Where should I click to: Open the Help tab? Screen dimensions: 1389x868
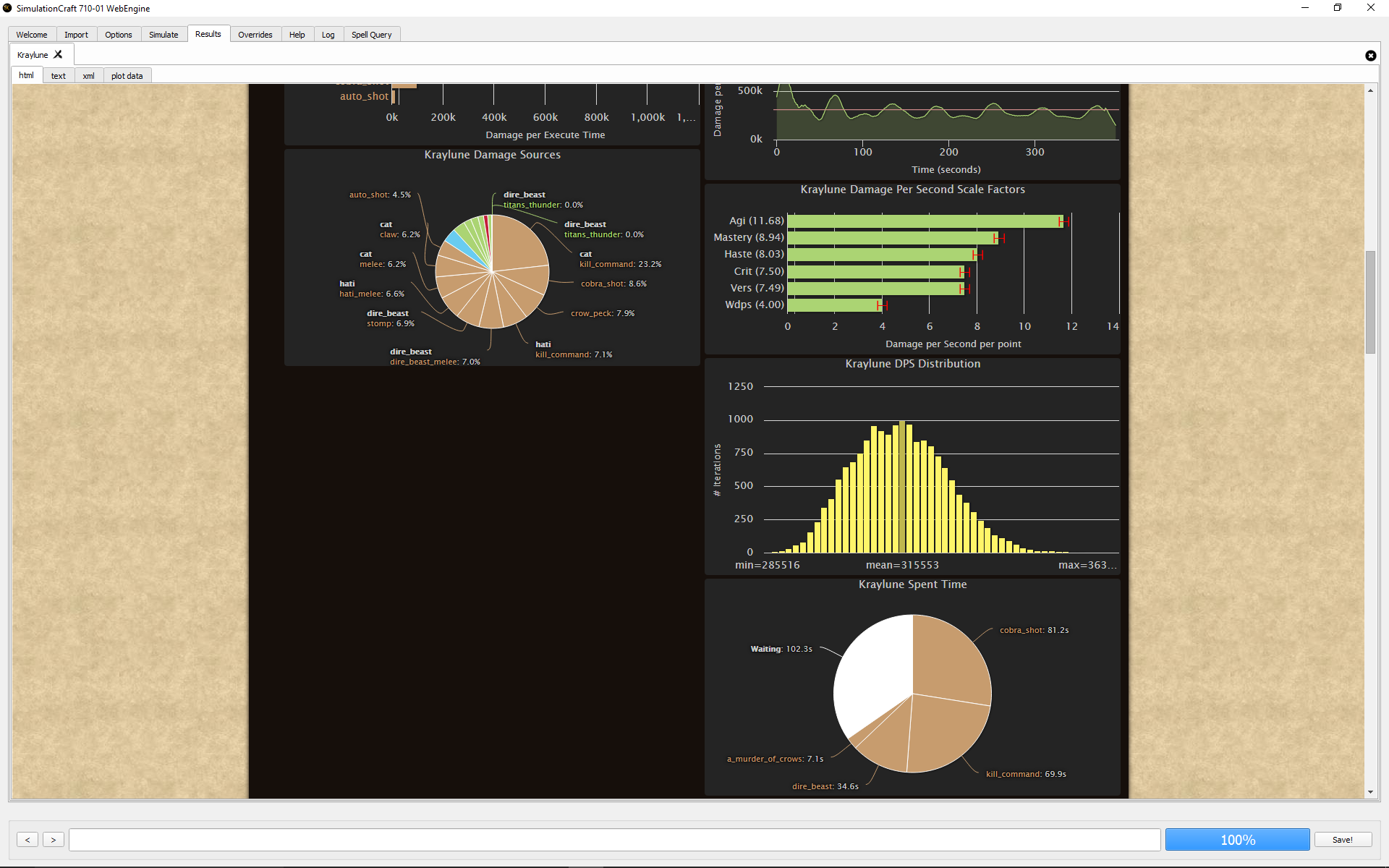click(297, 35)
